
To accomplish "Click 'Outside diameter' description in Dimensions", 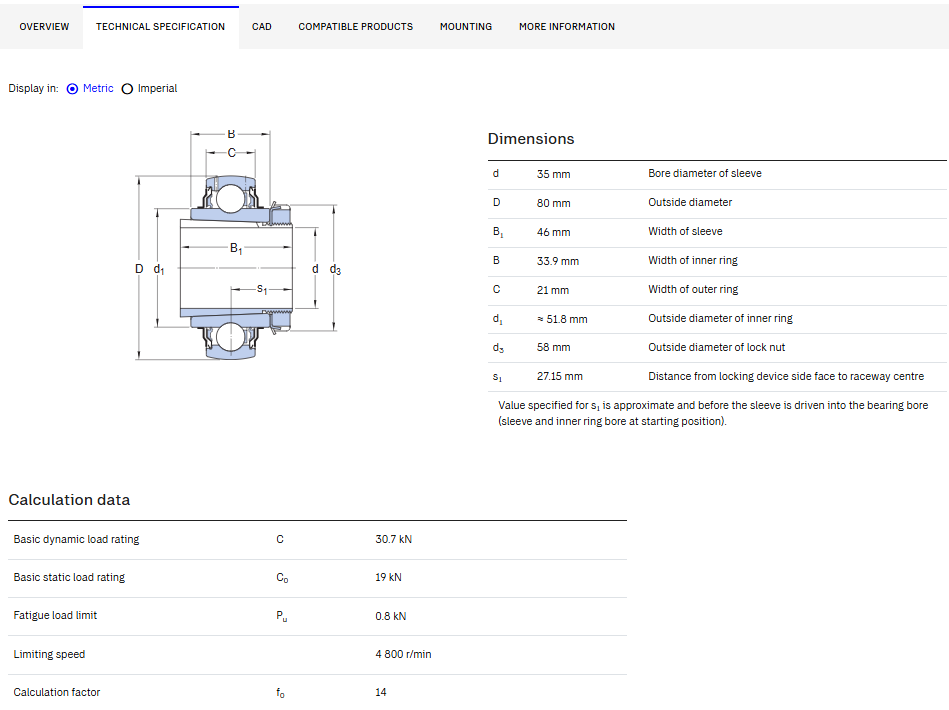I will tap(690, 203).
